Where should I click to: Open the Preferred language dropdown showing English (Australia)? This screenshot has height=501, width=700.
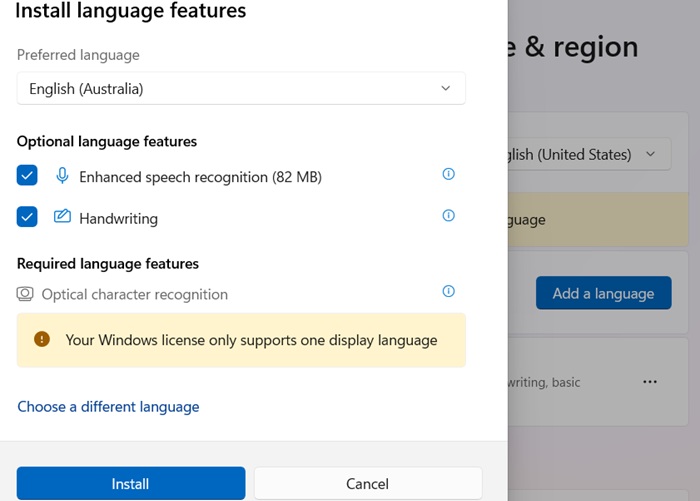[x=241, y=88]
